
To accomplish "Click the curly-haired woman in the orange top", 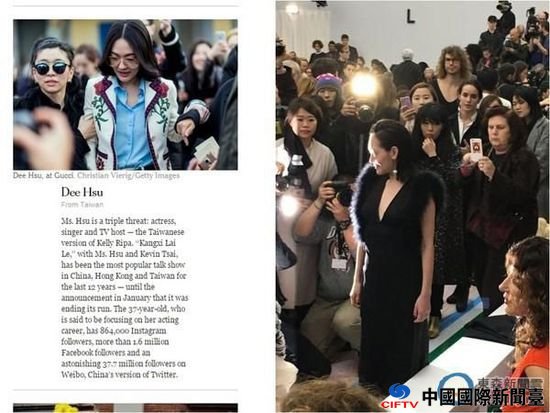I will pos(525,316).
